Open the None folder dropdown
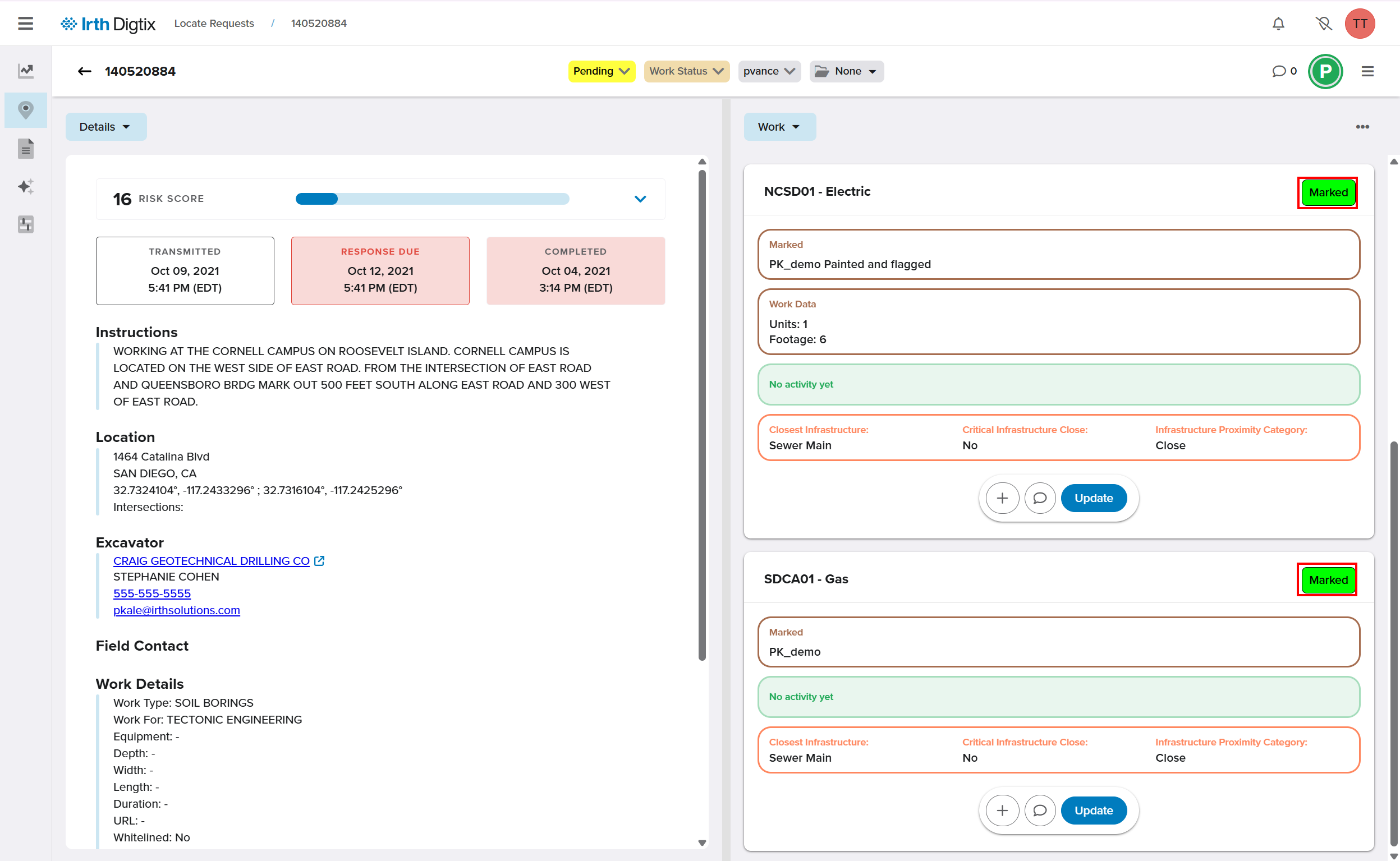The image size is (1400, 861). pos(846,71)
